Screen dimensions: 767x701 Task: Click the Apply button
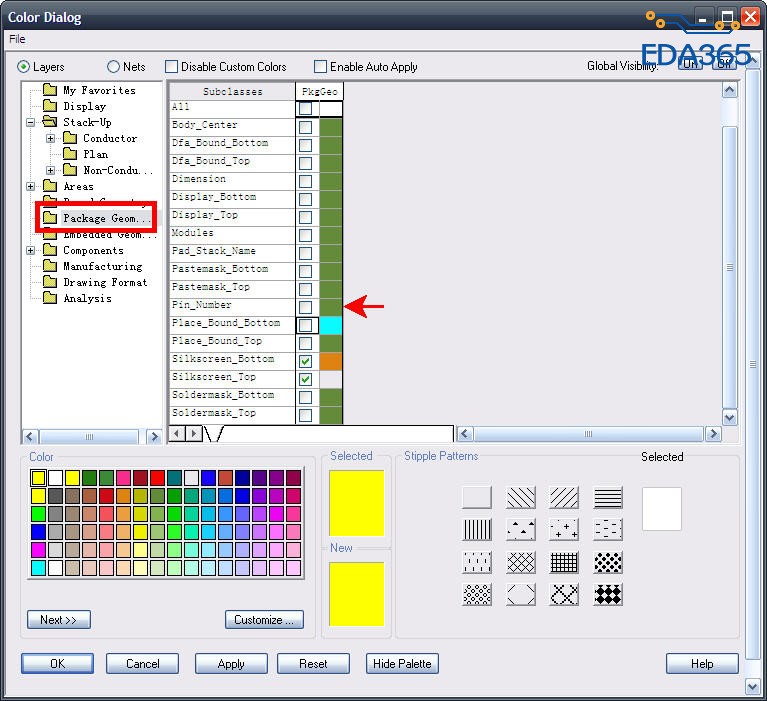click(231, 664)
